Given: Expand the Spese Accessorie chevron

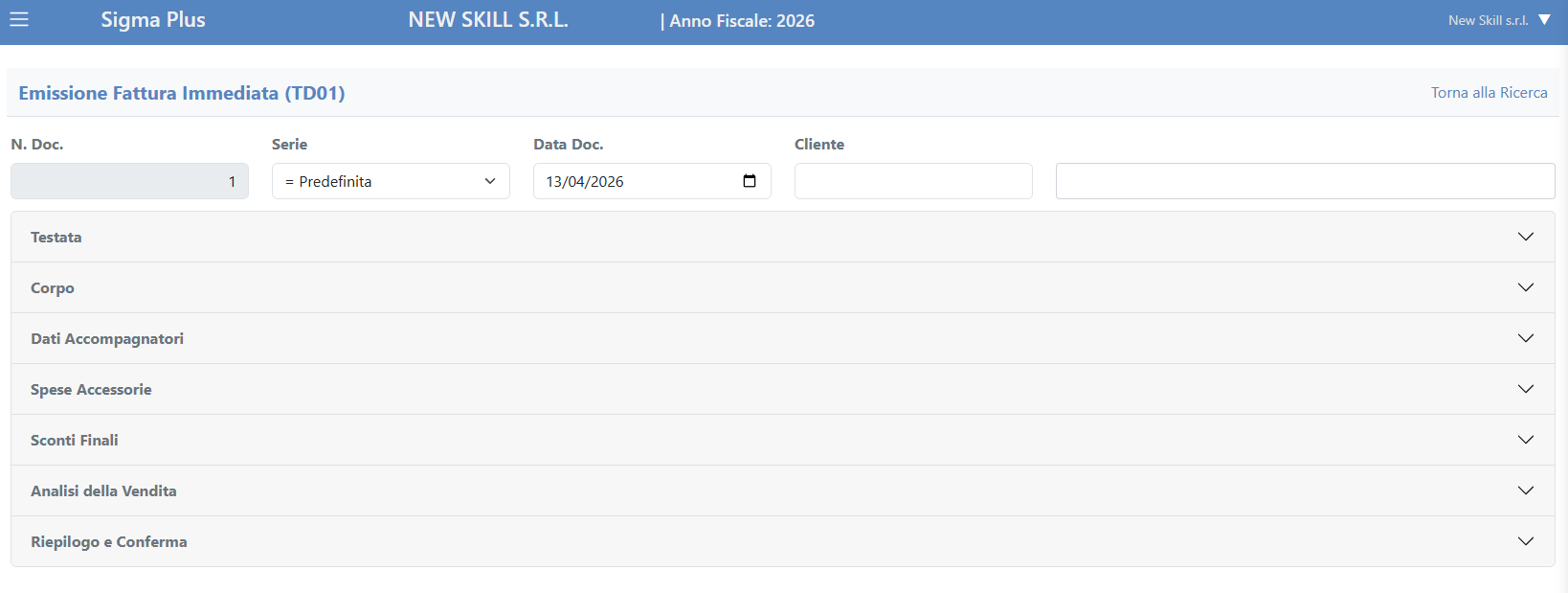Looking at the screenshot, I should click(x=1525, y=389).
